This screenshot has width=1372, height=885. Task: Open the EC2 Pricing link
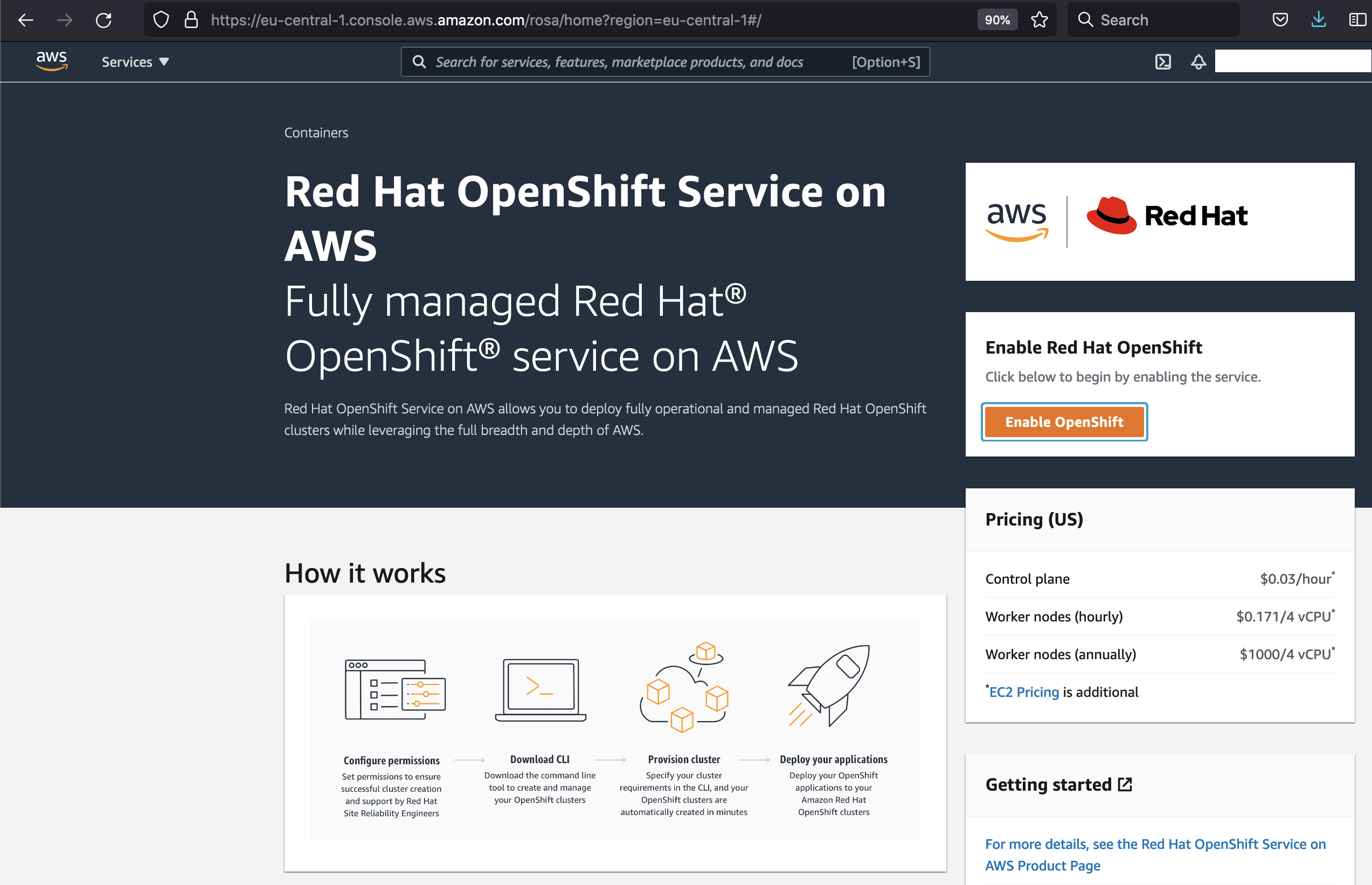1022,691
